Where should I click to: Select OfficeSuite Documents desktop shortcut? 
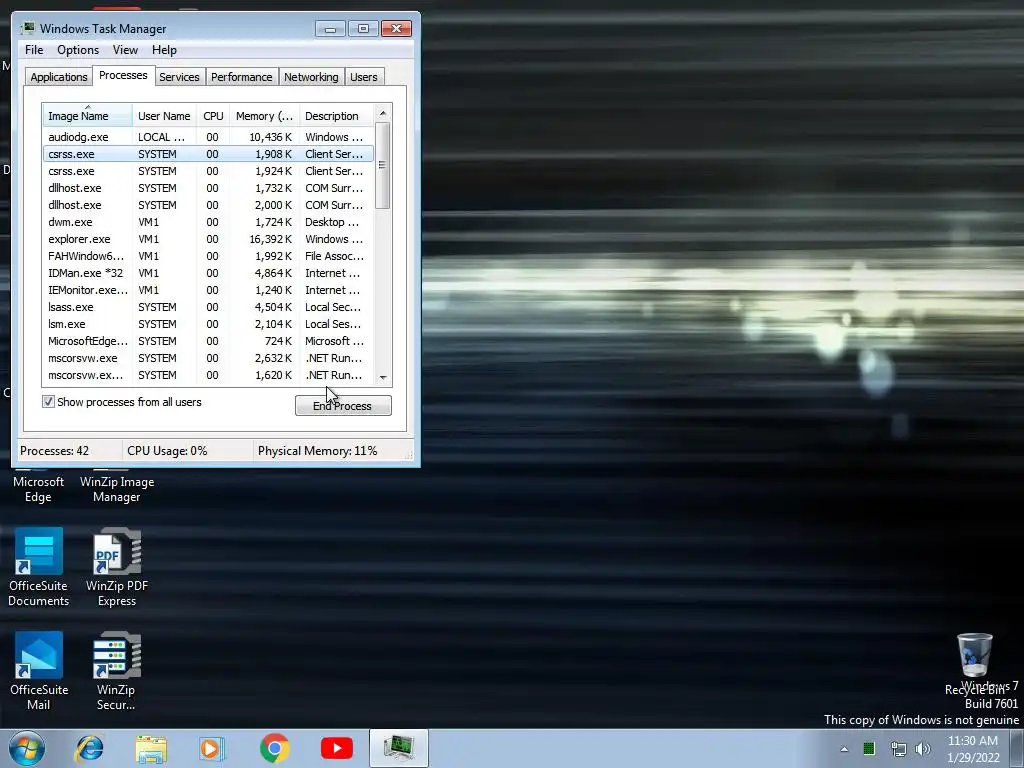pyautogui.click(x=39, y=567)
